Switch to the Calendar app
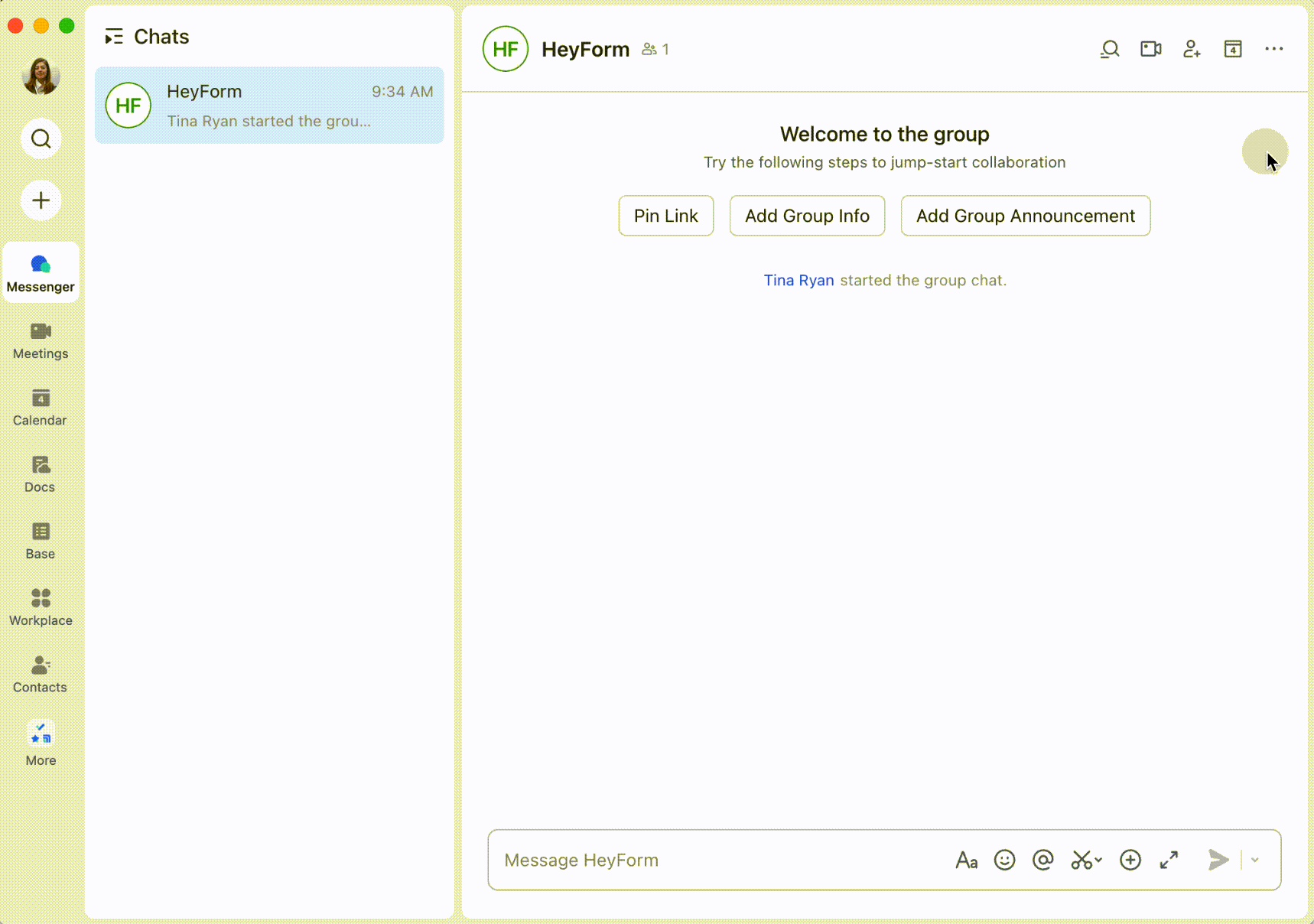 click(40, 407)
